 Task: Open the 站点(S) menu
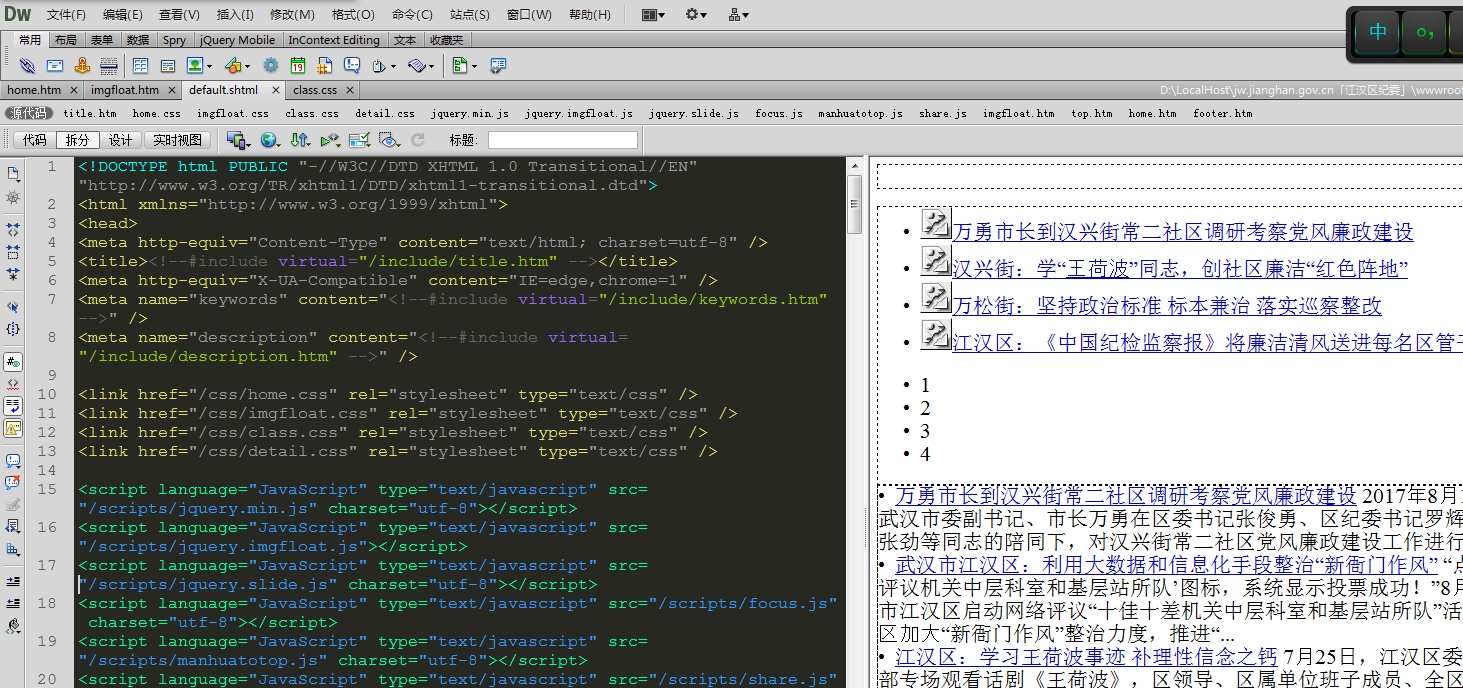click(470, 15)
